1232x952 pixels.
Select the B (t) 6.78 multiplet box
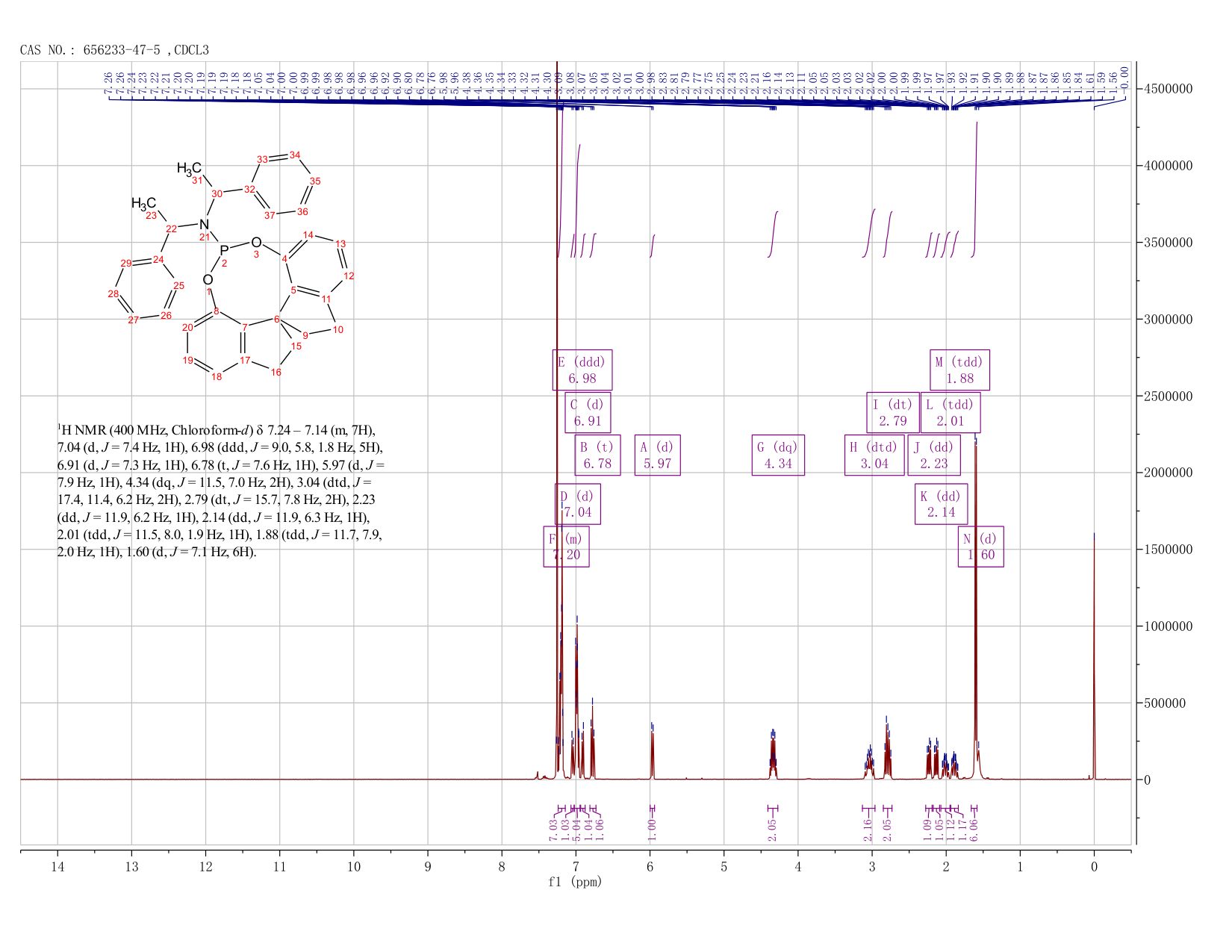[x=597, y=455]
